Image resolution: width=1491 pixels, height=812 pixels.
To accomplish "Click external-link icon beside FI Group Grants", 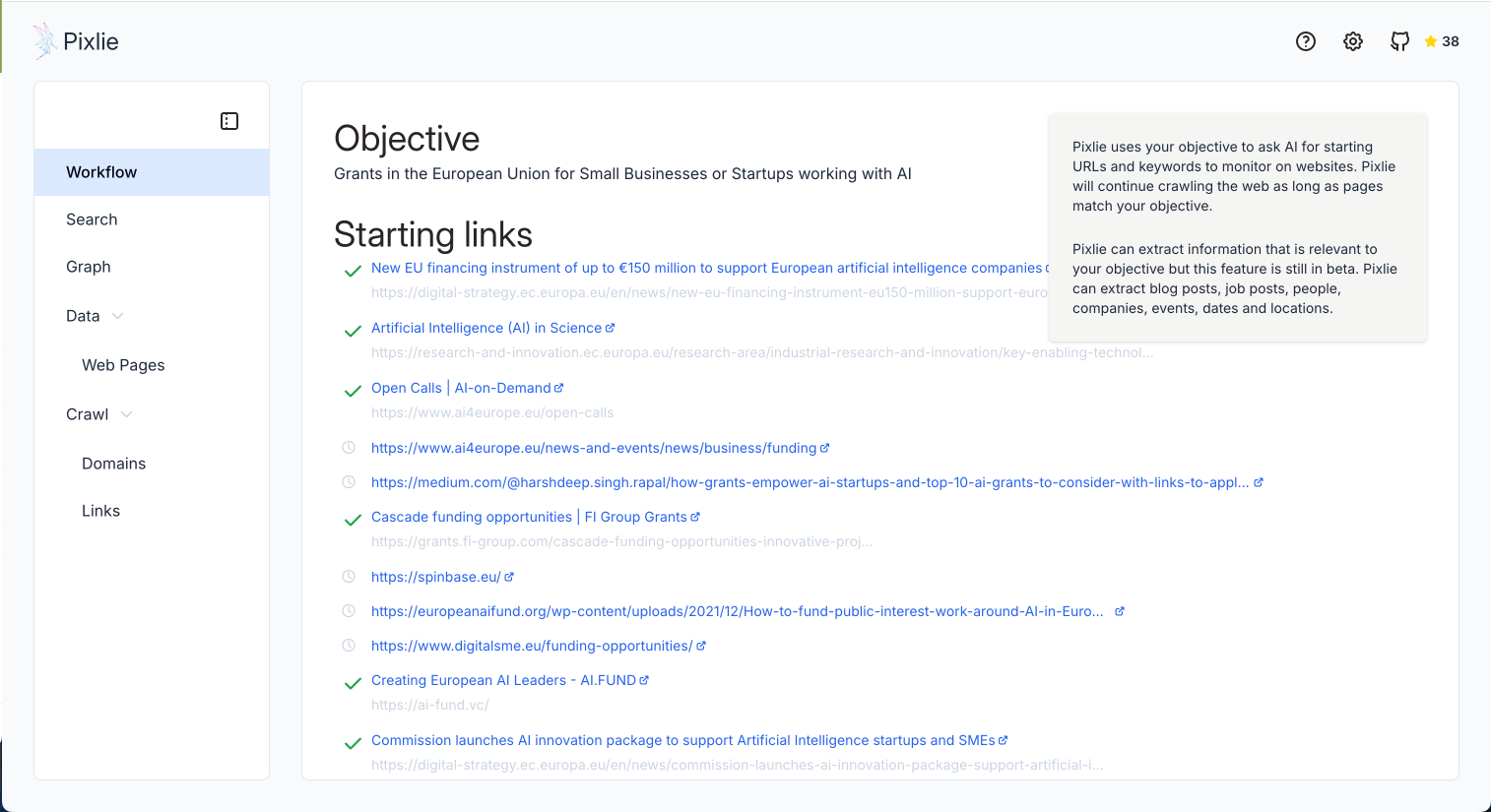I will click(x=695, y=517).
